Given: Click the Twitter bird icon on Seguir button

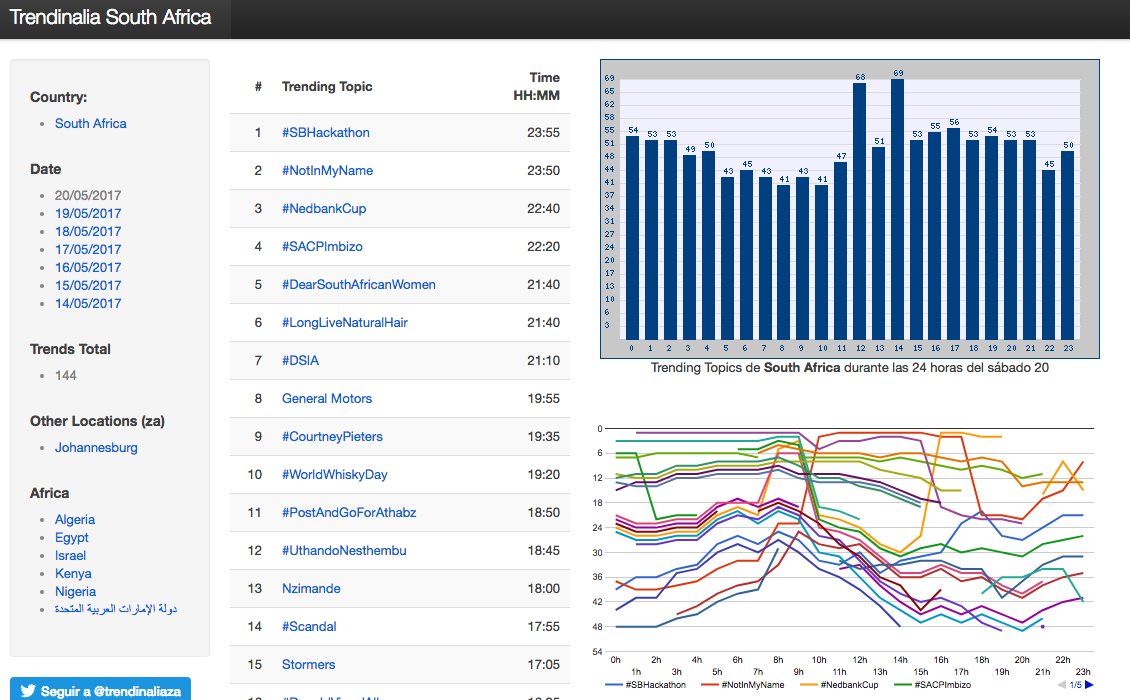Looking at the screenshot, I should [x=27, y=691].
